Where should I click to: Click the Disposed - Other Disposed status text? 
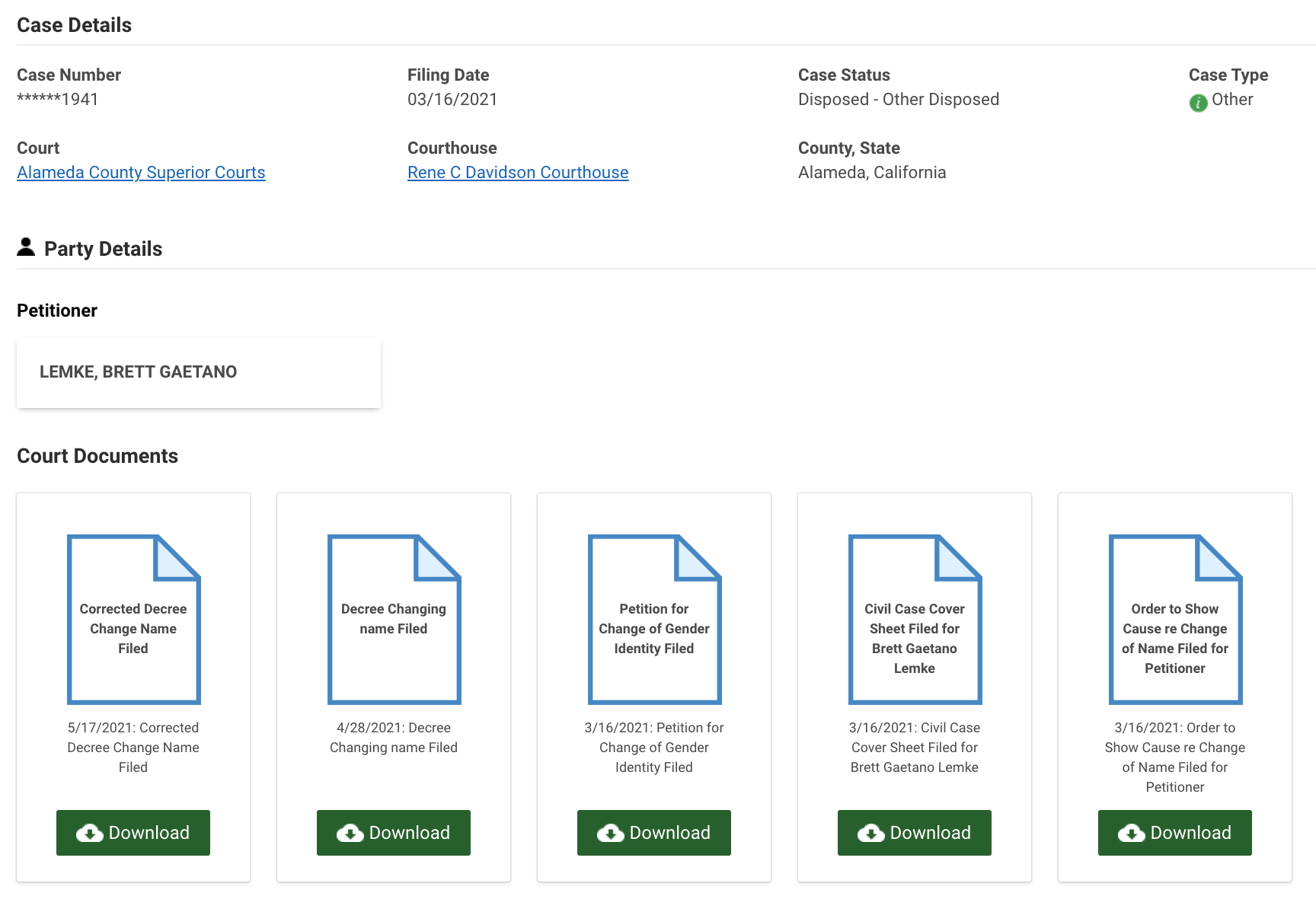point(899,100)
